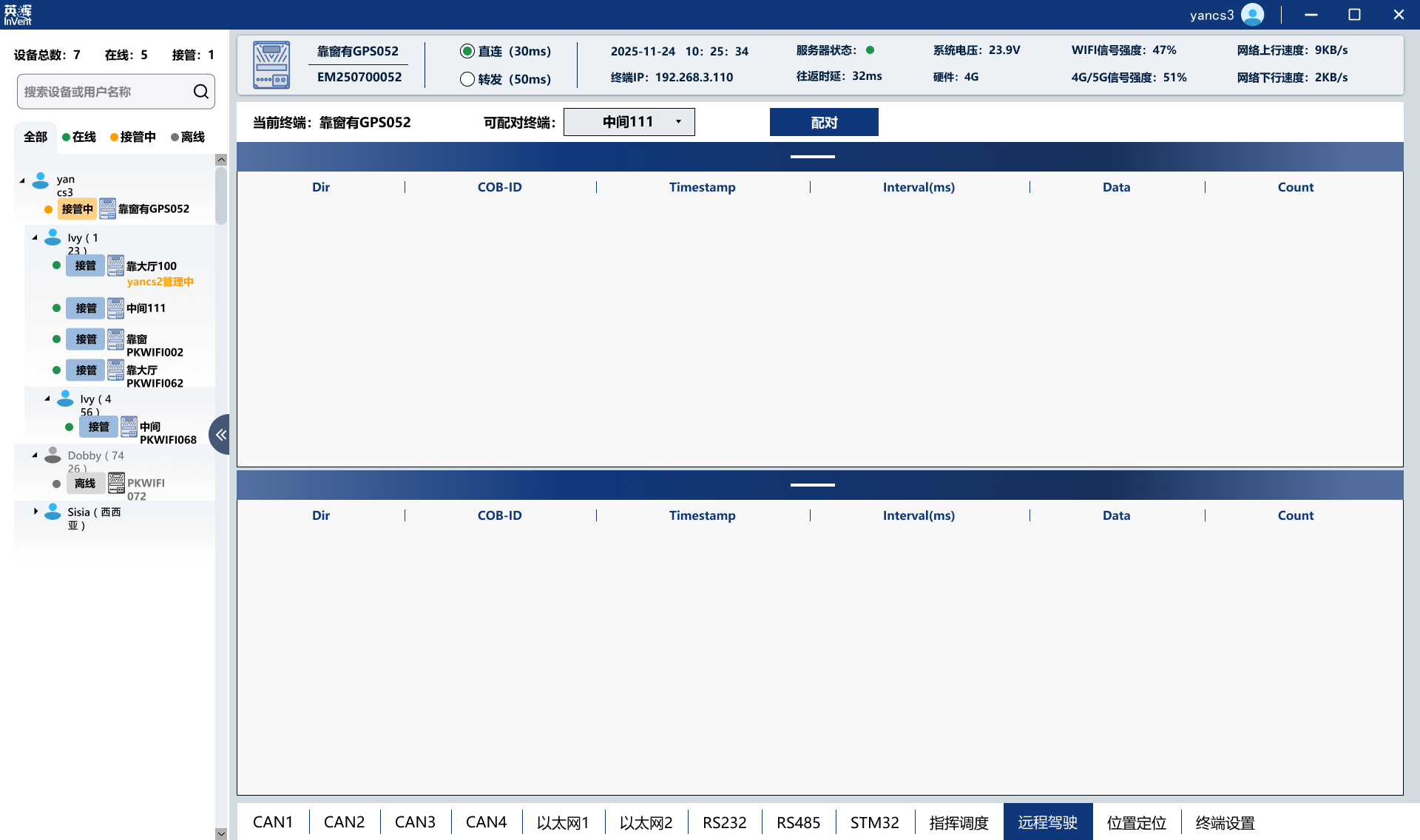Image resolution: width=1420 pixels, height=840 pixels.
Task: Click the terminal device icon in header
Action: pyautogui.click(x=271, y=65)
